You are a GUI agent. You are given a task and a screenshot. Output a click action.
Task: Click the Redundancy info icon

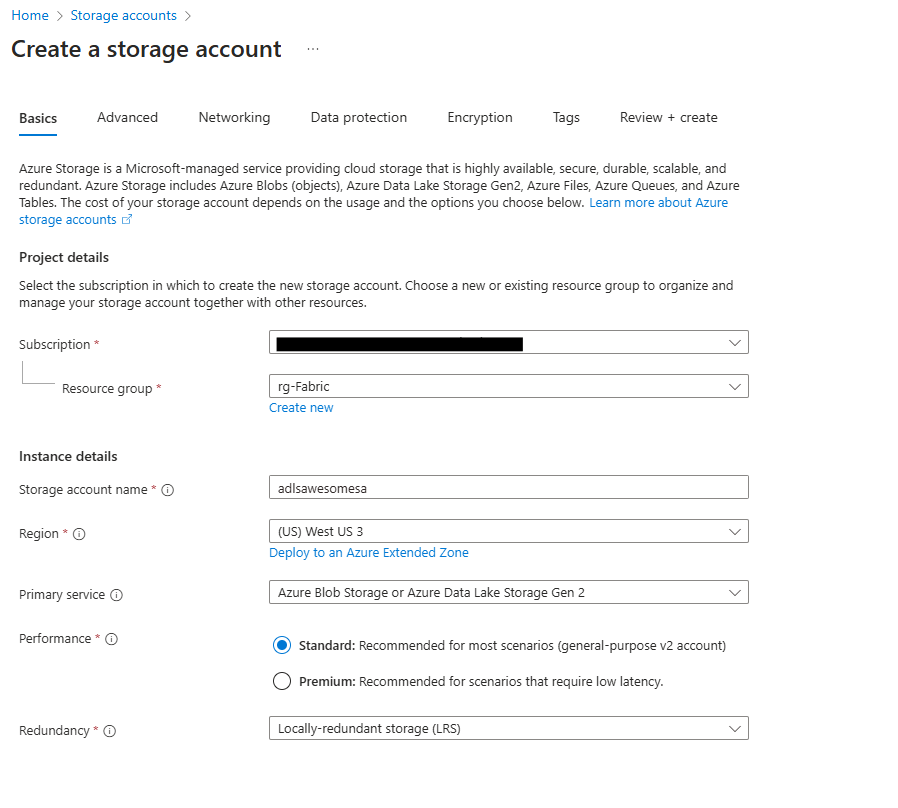109,731
